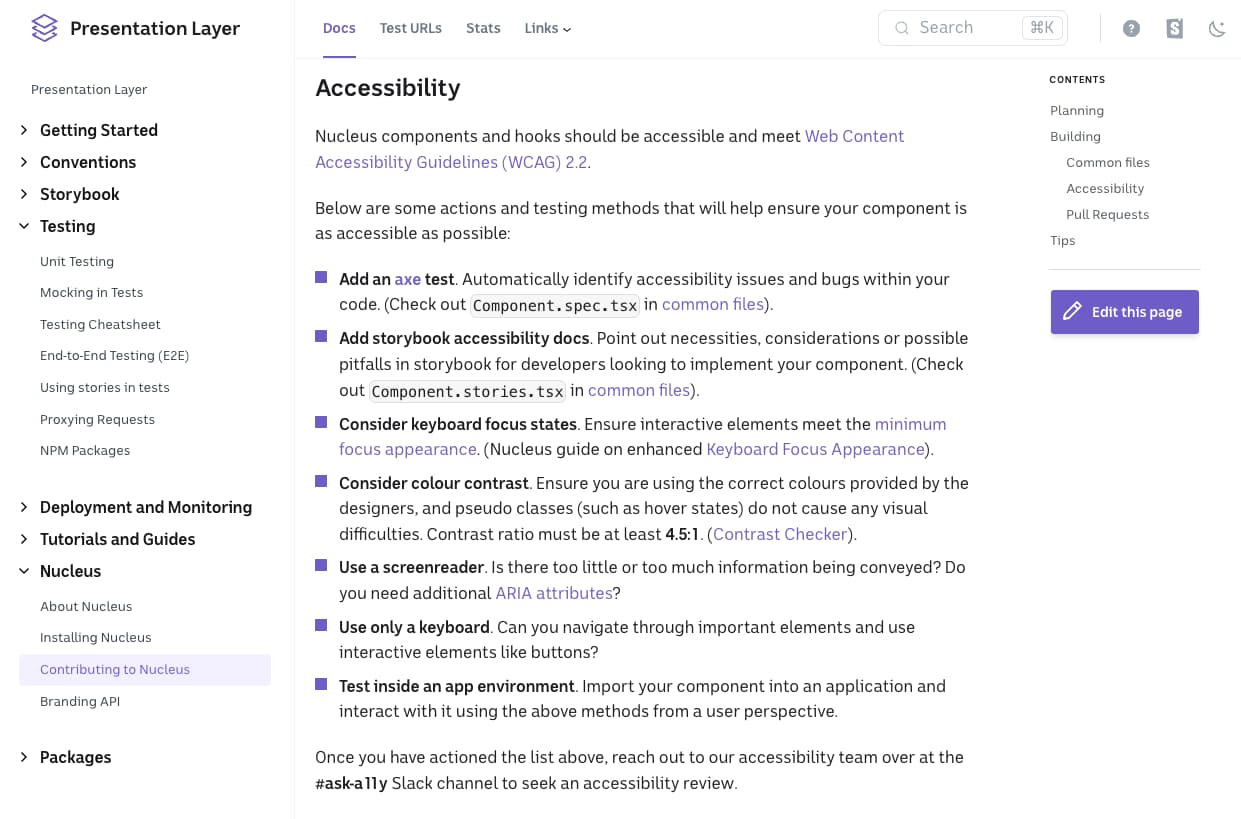This screenshot has width=1241, height=819.
Task: Open the sidebar Presentation Layer home link
Action: pyautogui.click(x=89, y=89)
